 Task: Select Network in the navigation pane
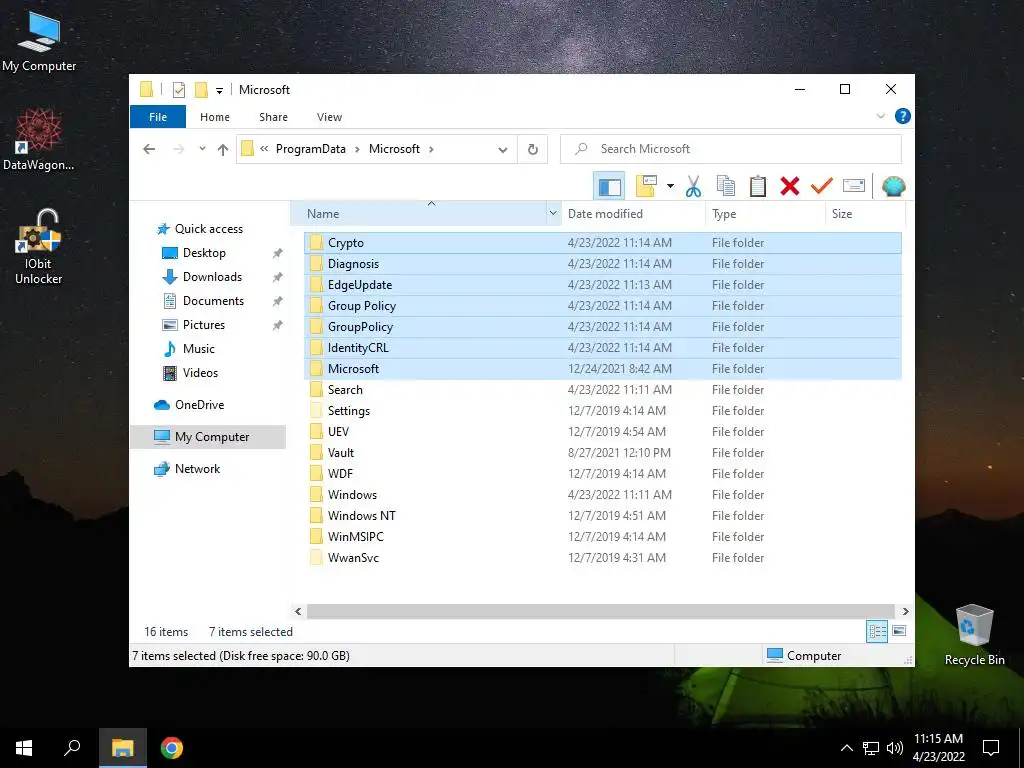[197, 469]
